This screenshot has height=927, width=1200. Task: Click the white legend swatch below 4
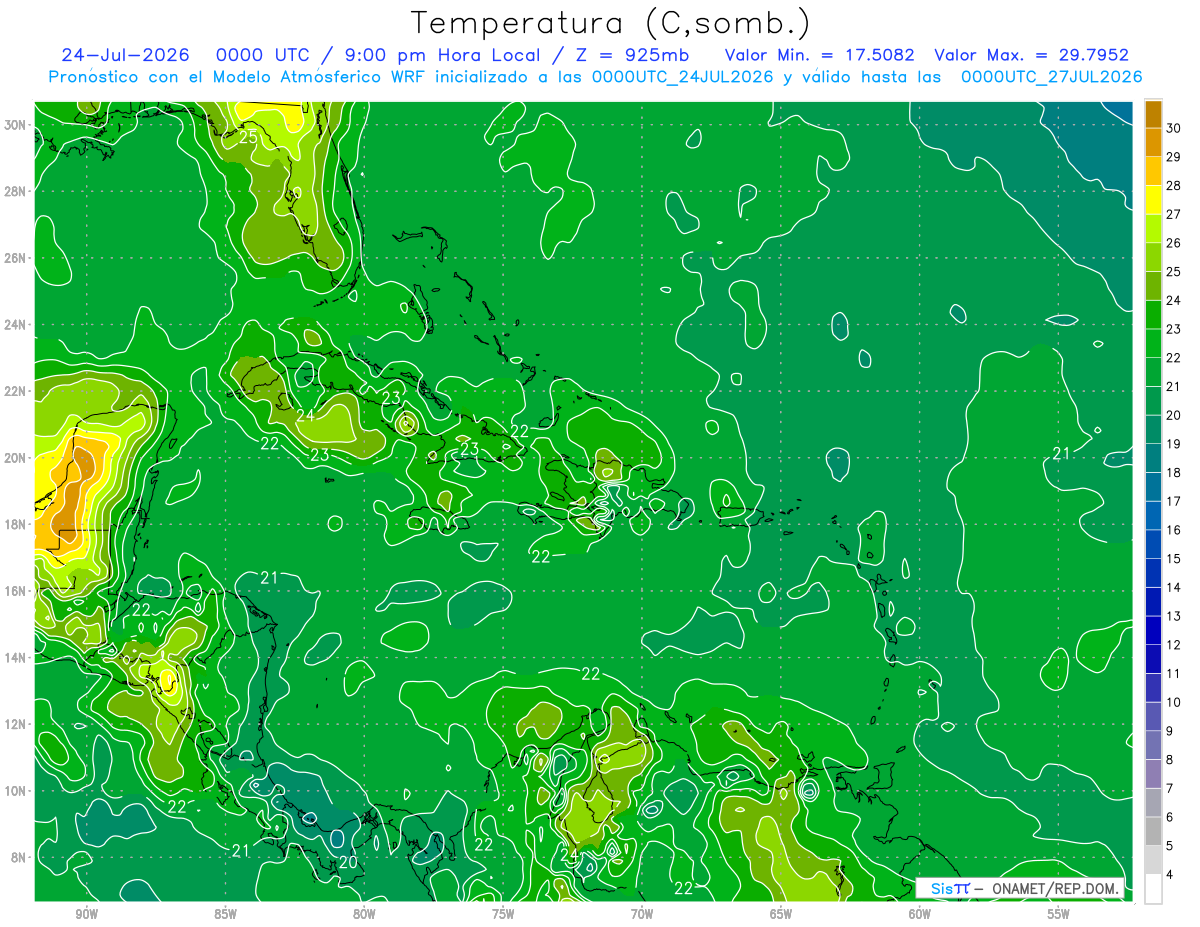[1153, 889]
